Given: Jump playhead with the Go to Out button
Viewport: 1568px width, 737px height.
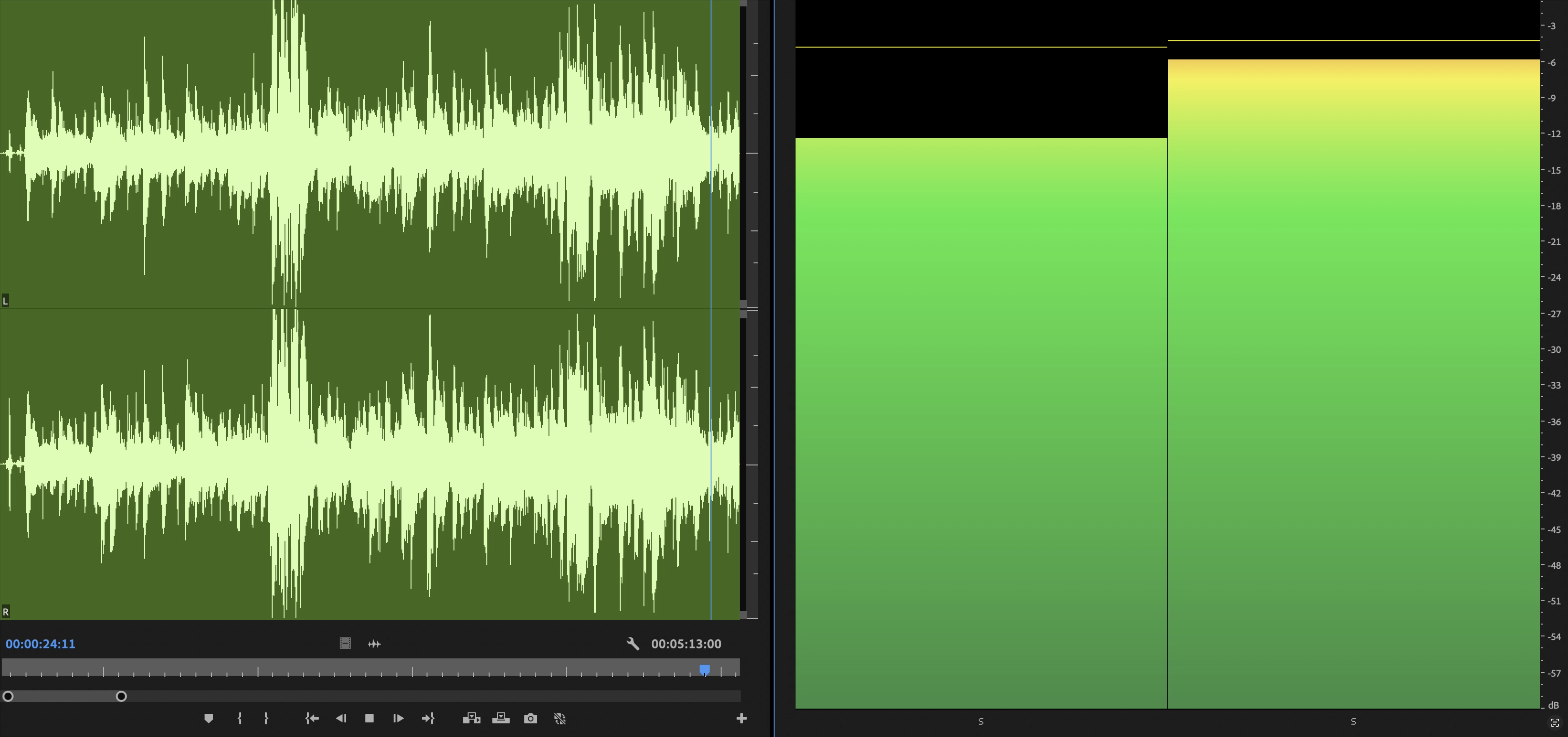Looking at the screenshot, I should click(428, 719).
